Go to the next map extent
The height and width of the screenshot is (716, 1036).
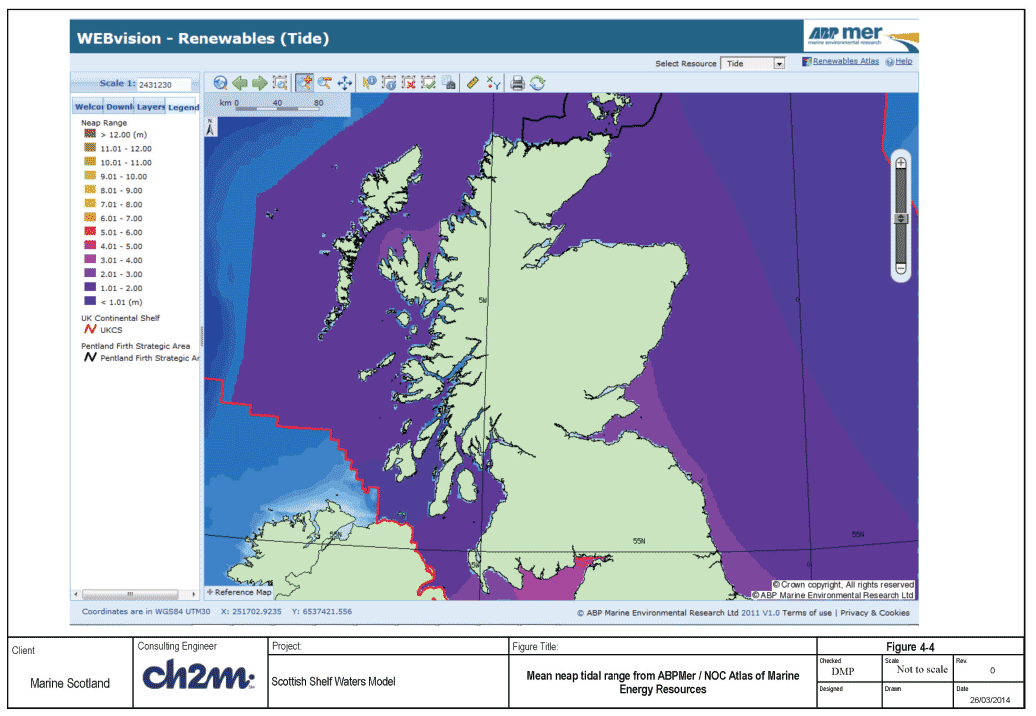coord(260,83)
